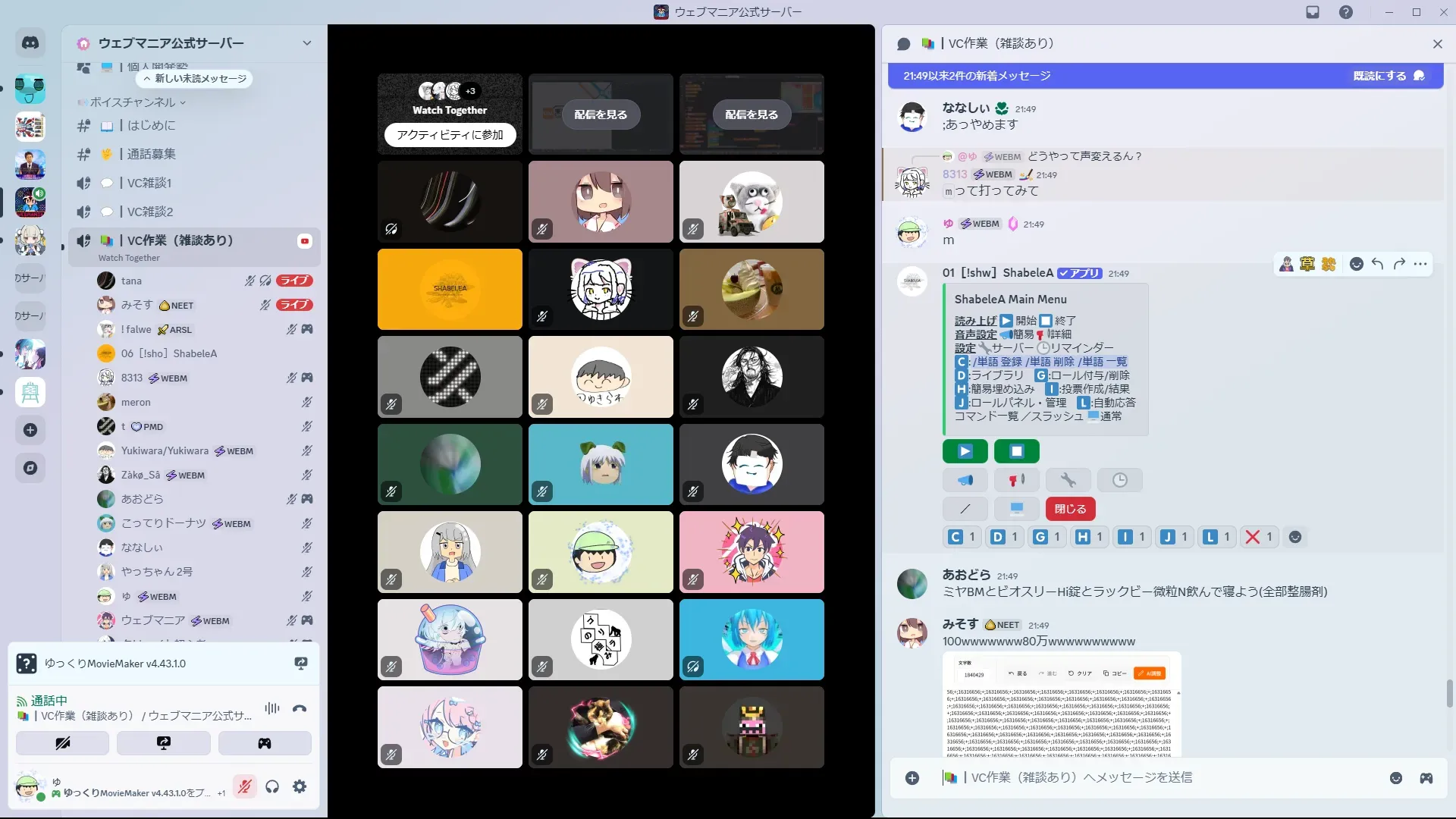Click wrench settings button in ShabeleA menu

click(x=1068, y=480)
